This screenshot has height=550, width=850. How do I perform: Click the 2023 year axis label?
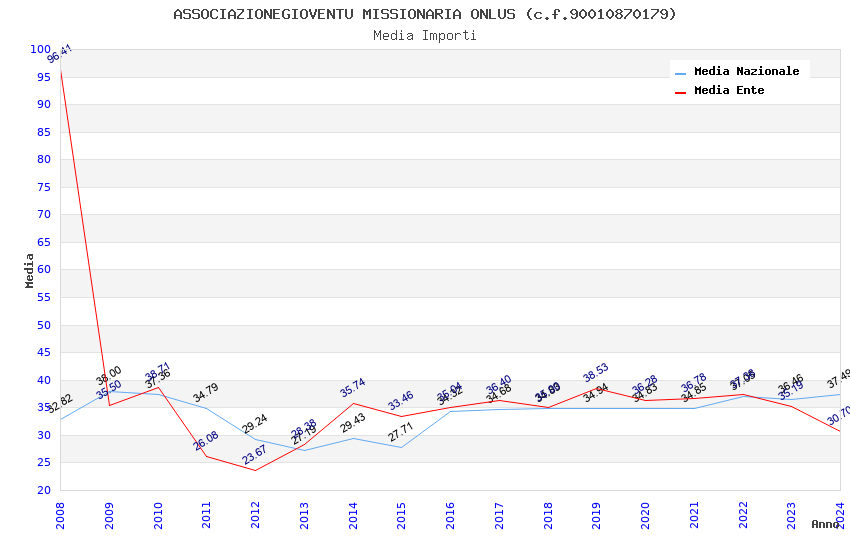pyautogui.click(x=791, y=515)
